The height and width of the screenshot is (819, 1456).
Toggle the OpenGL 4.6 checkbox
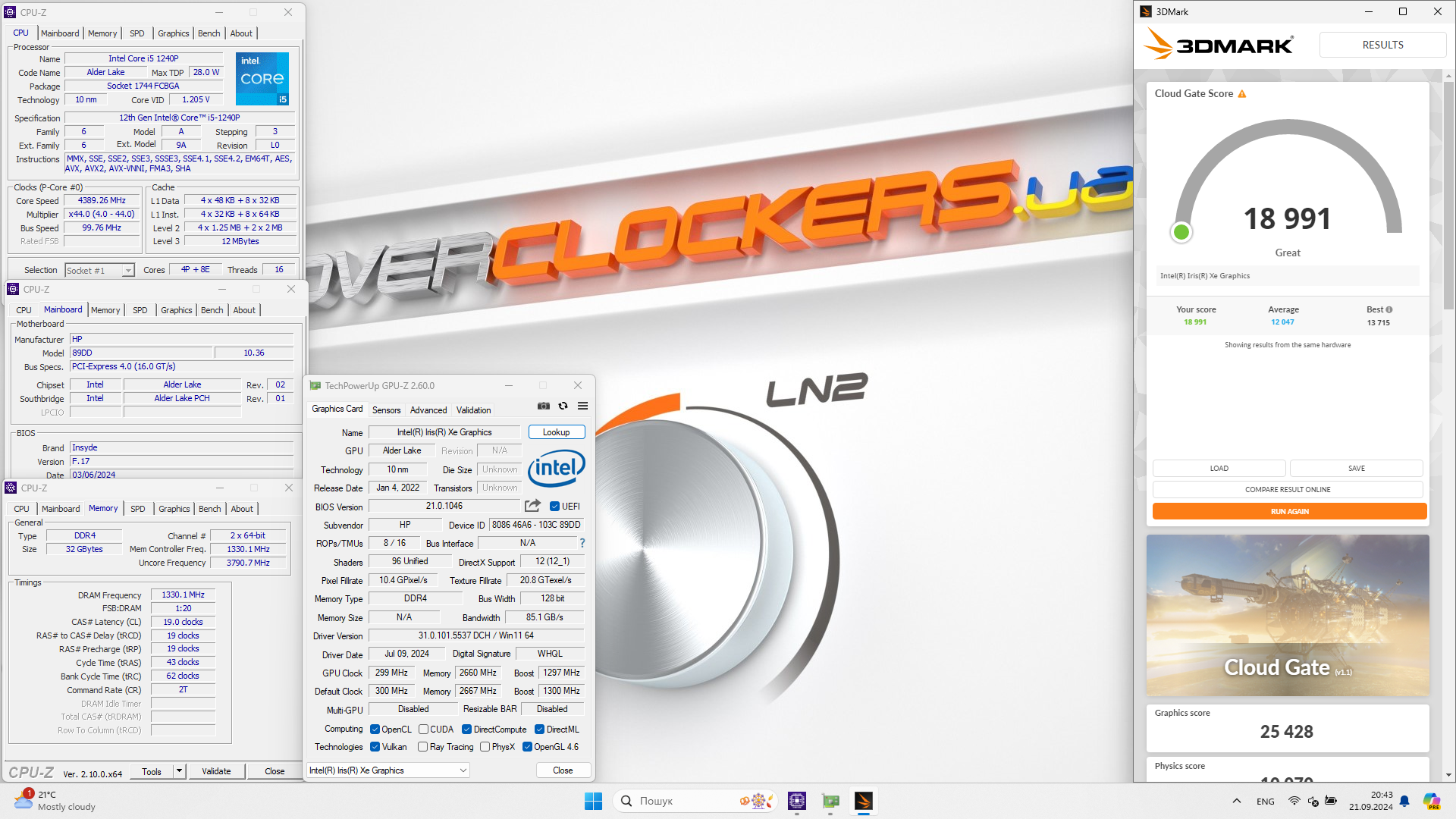[x=527, y=747]
